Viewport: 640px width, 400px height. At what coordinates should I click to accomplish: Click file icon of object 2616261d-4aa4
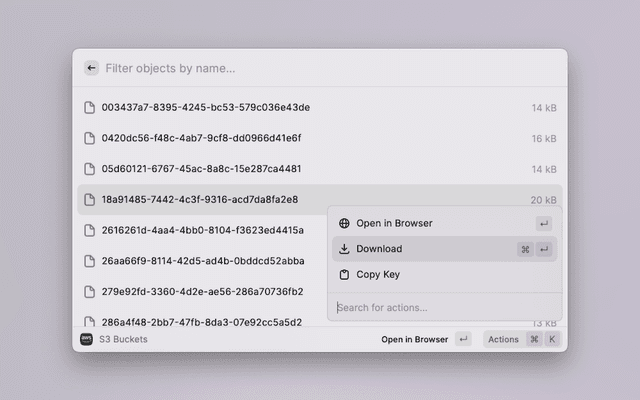click(x=89, y=230)
